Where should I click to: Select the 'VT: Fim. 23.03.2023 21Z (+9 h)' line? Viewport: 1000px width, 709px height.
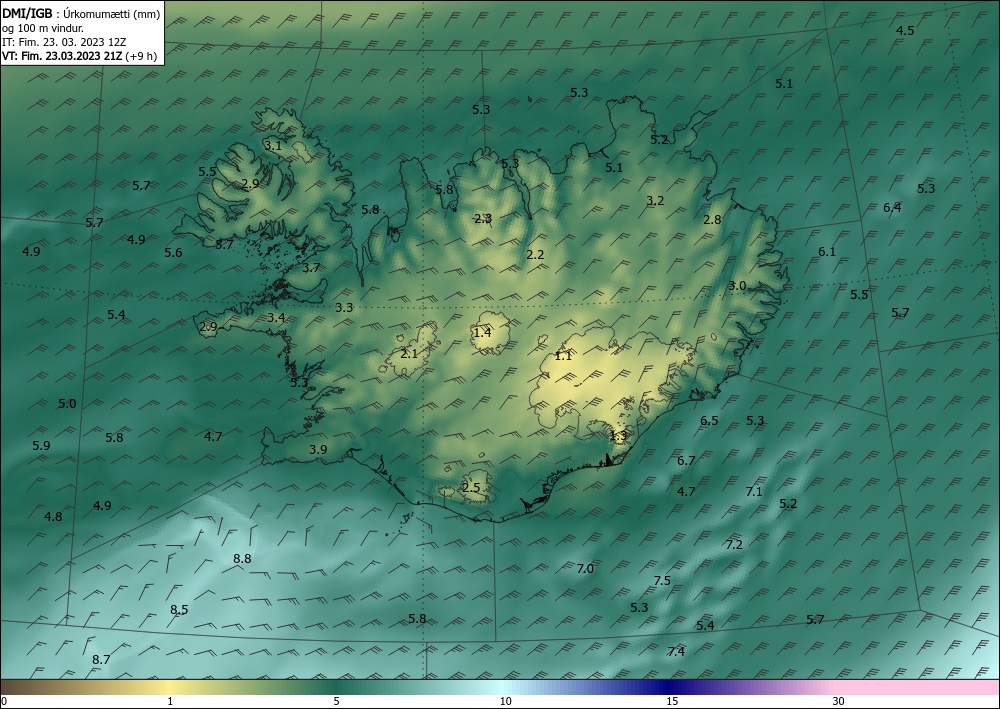pos(80,56)
